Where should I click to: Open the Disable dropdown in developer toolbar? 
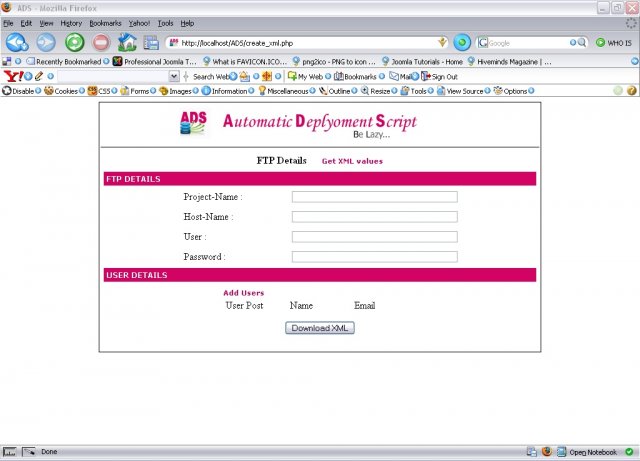pos(21,91)
